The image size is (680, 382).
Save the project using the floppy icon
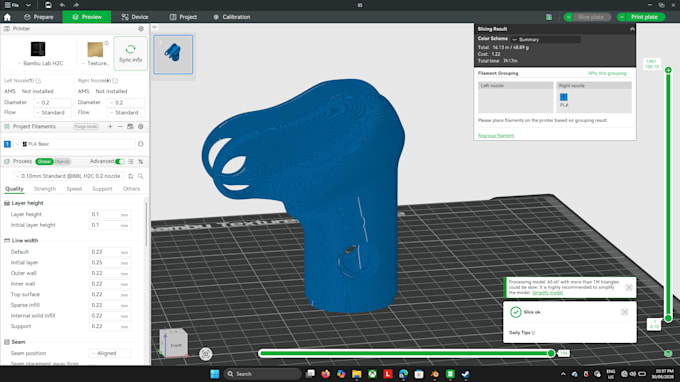click(x=48, y=5)
